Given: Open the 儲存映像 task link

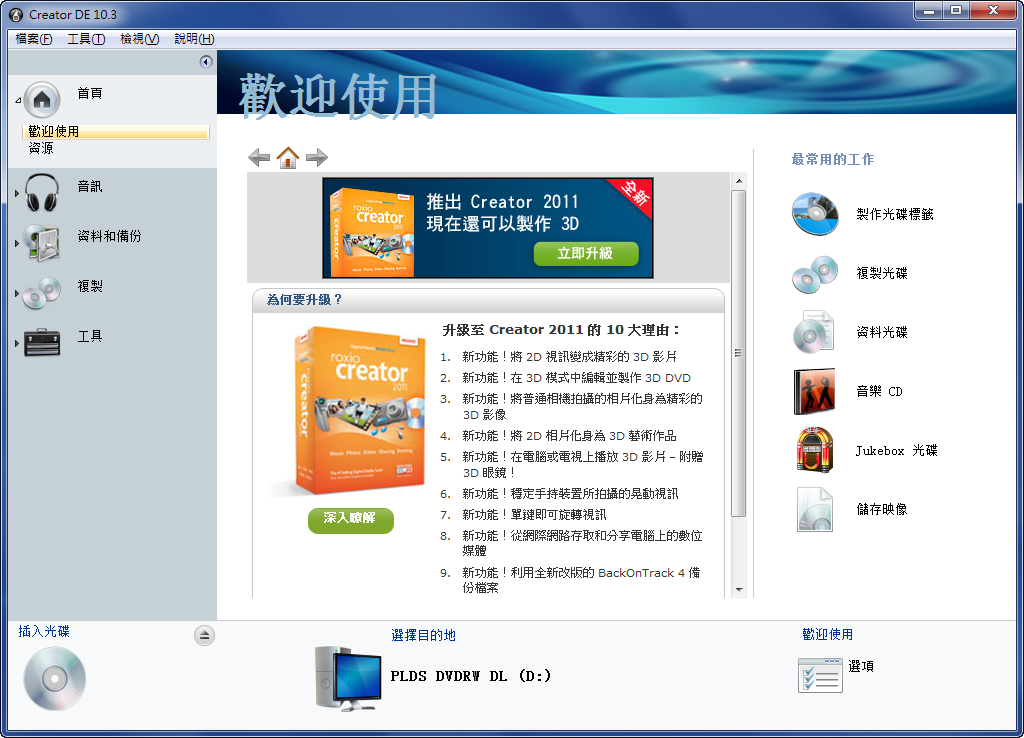Looking at the screenshot, I should click(x=882, y=509).
